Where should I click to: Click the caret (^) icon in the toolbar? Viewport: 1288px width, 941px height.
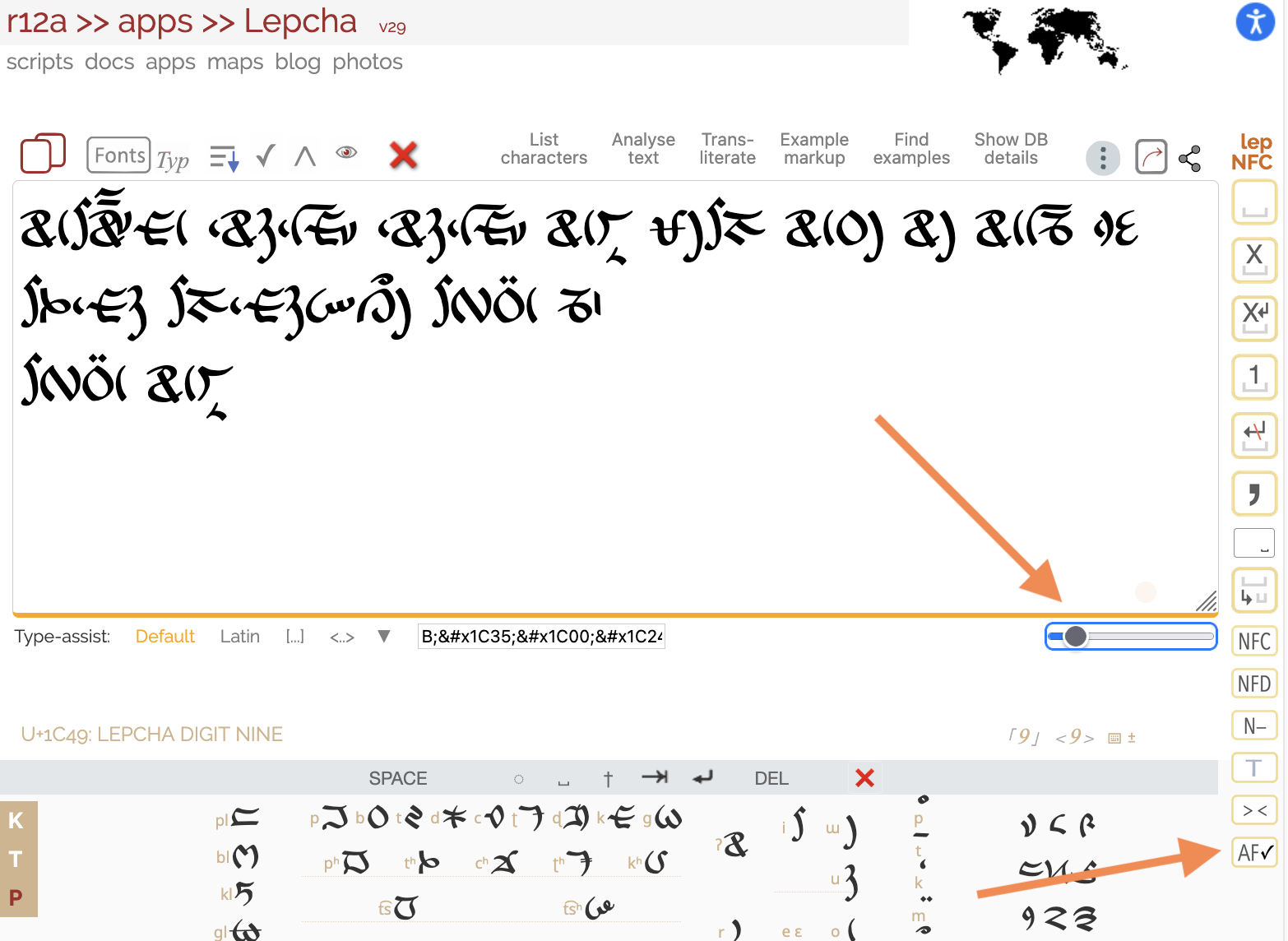tap(305, 155)
